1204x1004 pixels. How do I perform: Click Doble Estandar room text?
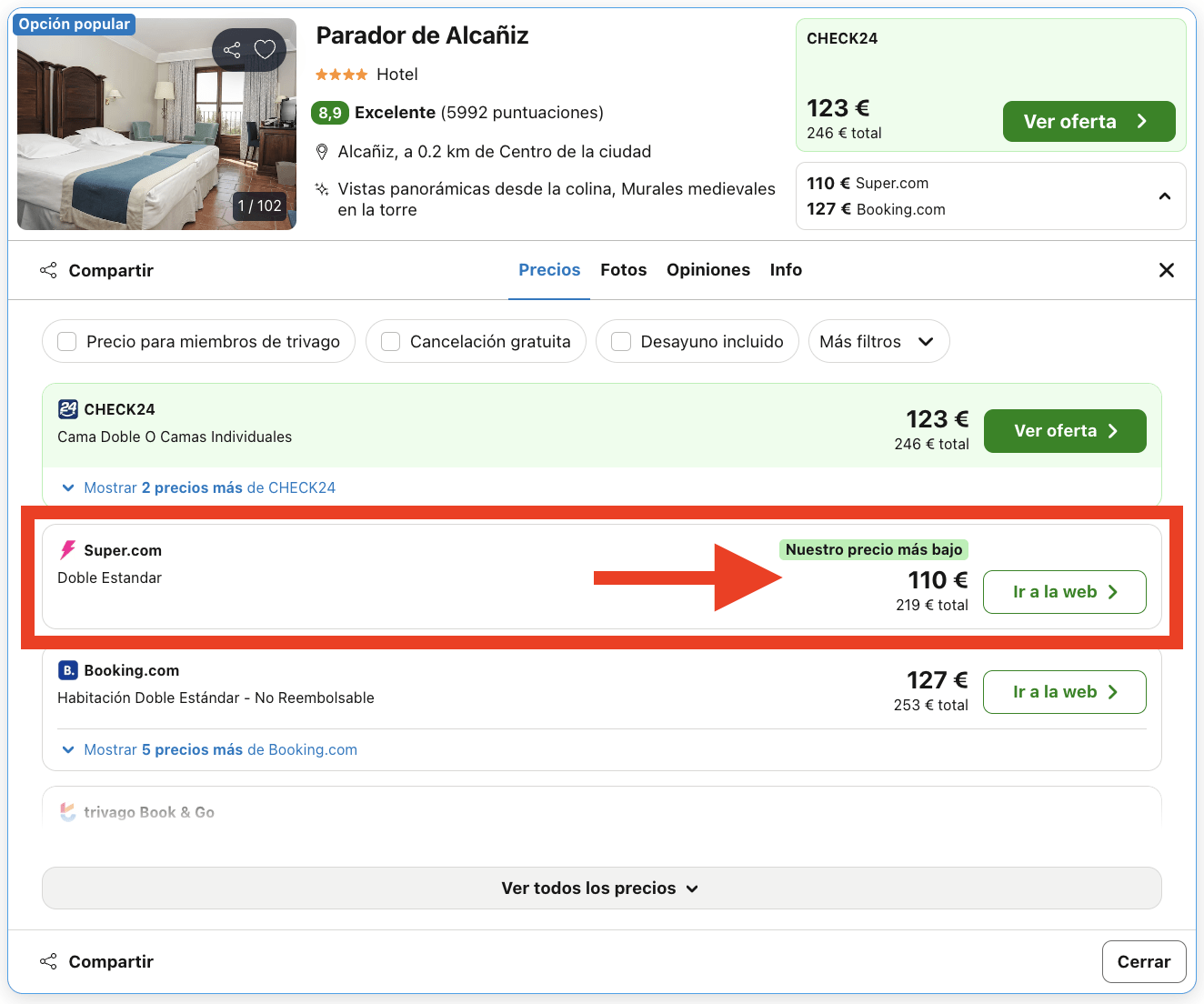coord(109,577)
